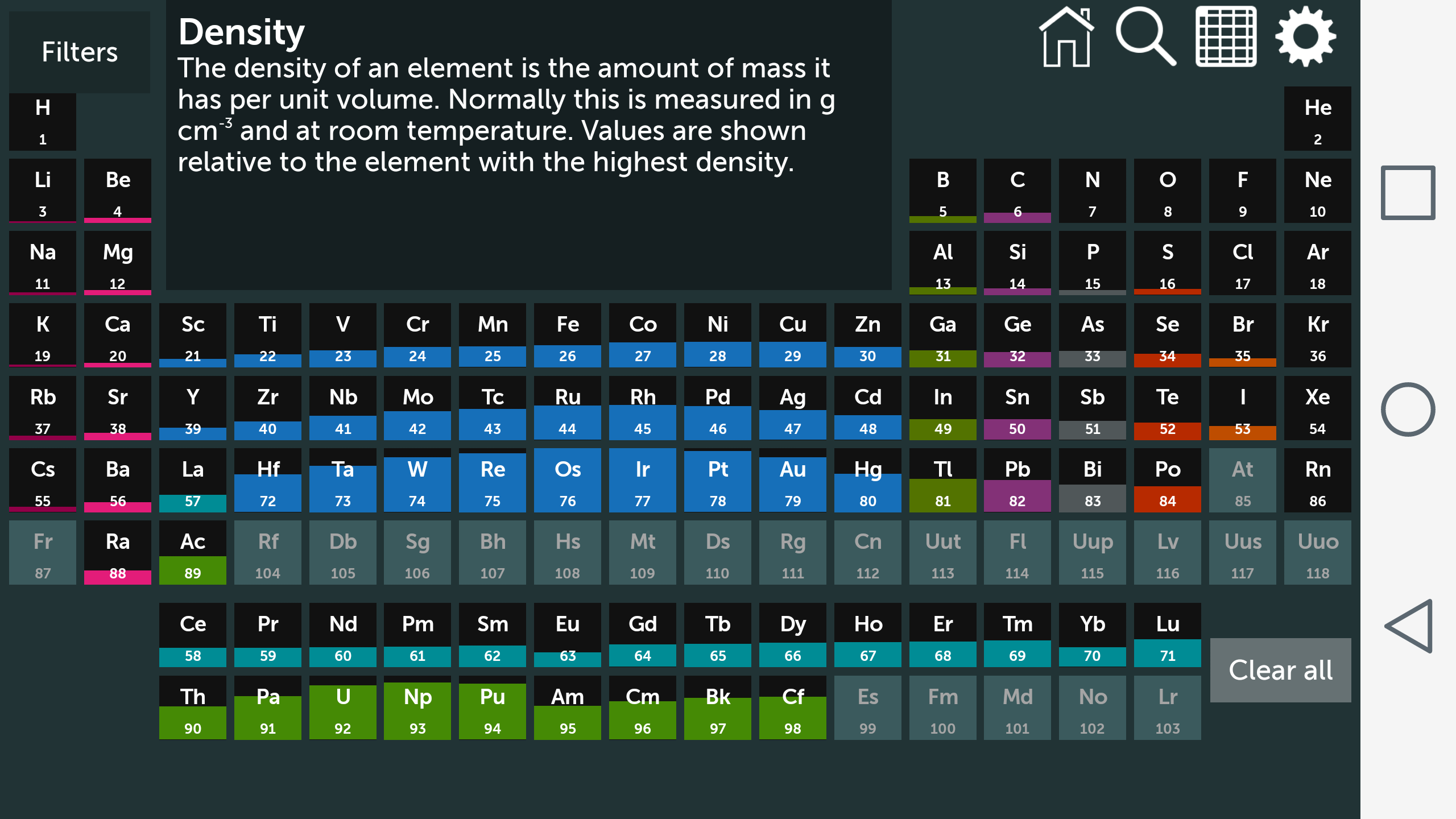Tap the Helium tile
1456x819 pixels.
pyautogui.click(x=1317, y=119)
